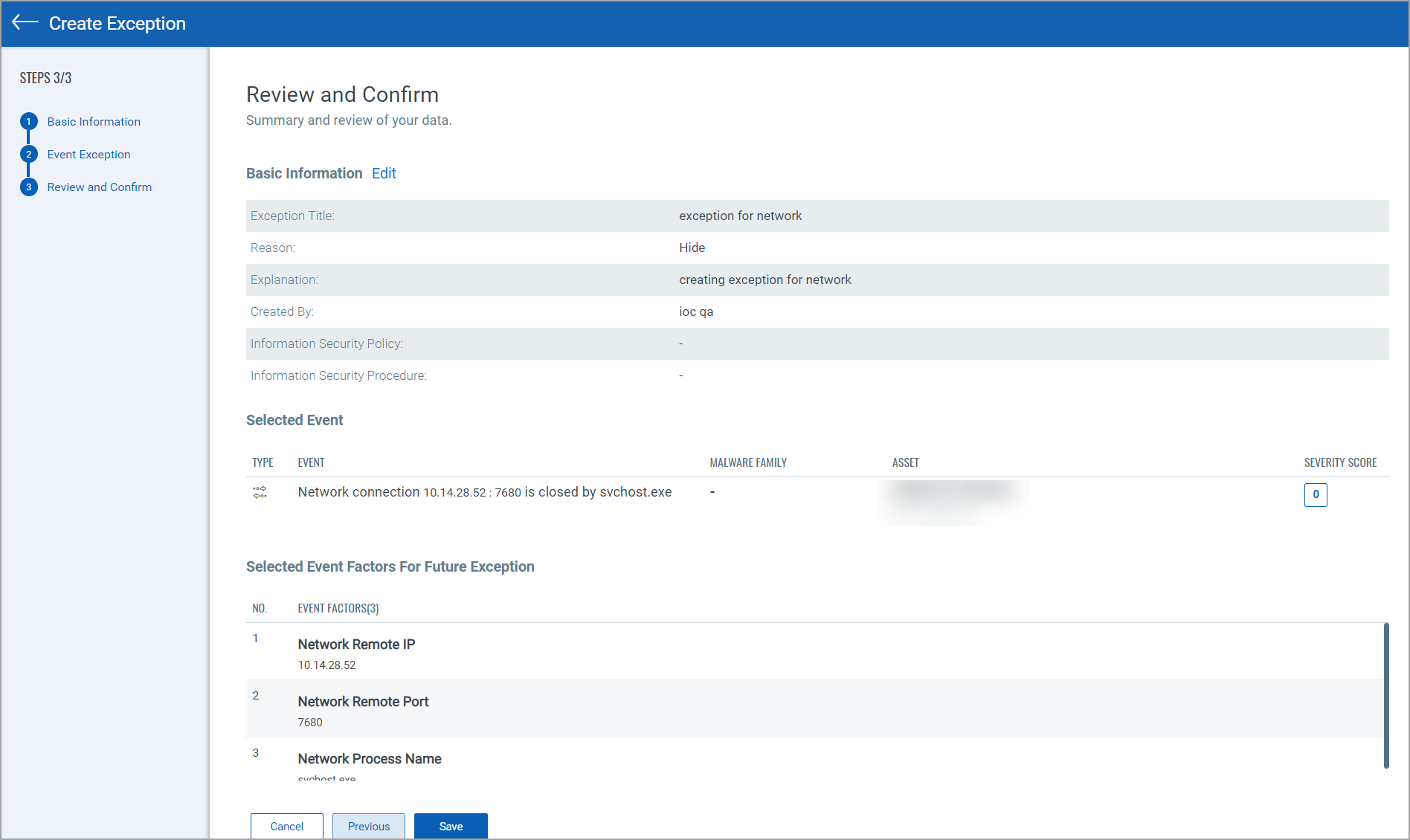This screenshot has height=840, width=1410.
Task: Click the TYPE column header
Action: [x=263, y=462]
